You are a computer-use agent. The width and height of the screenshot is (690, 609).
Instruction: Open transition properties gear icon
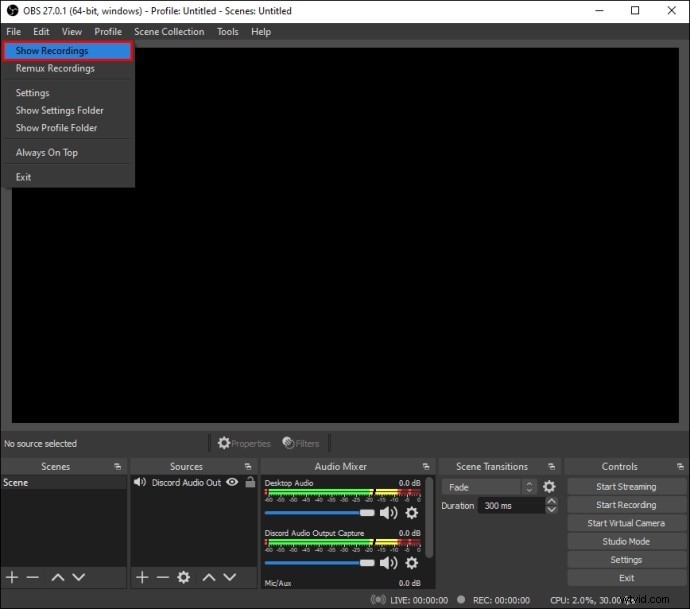(x=549, y=487)
